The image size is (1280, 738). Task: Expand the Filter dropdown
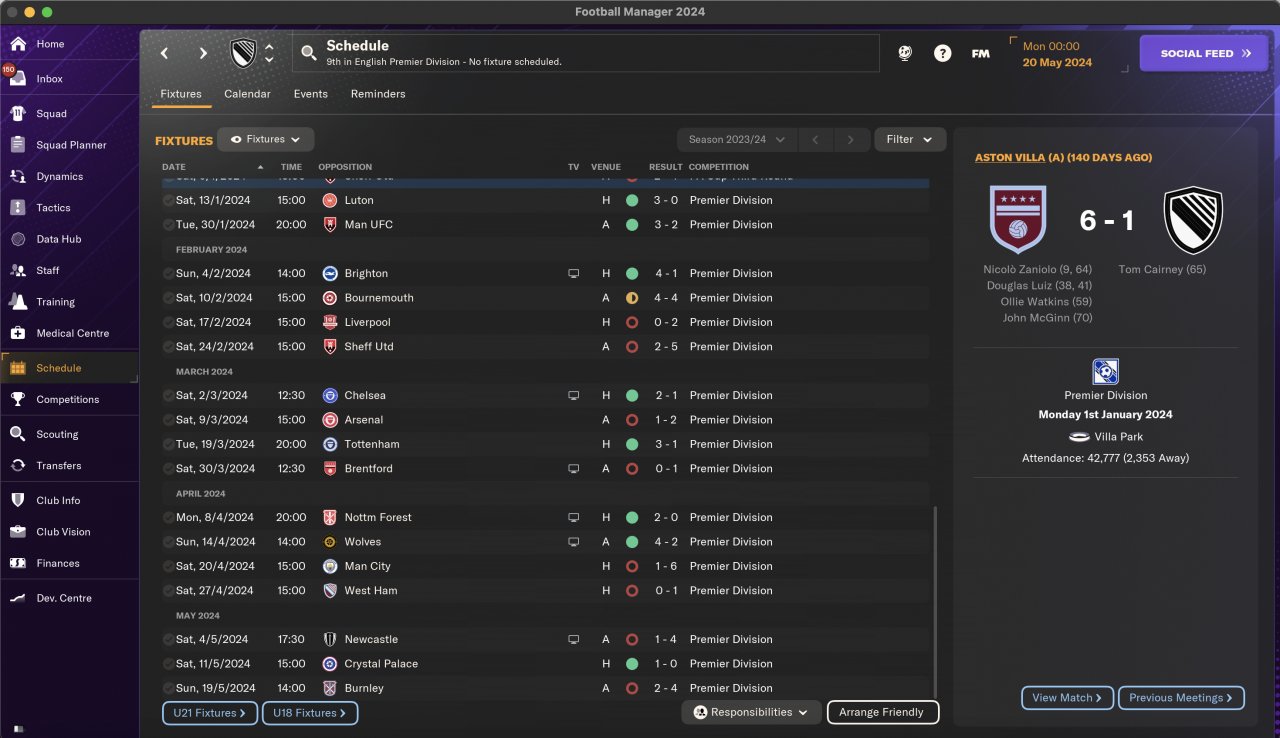(910, 140)
